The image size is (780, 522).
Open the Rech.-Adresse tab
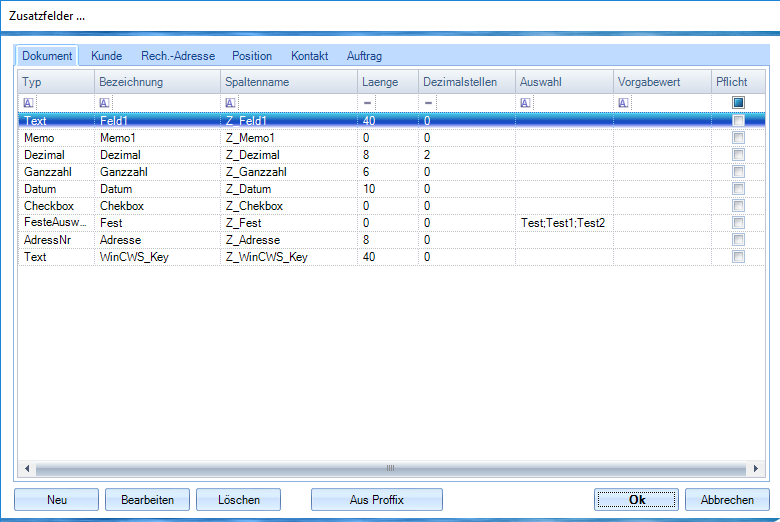[x=178, y=56]
